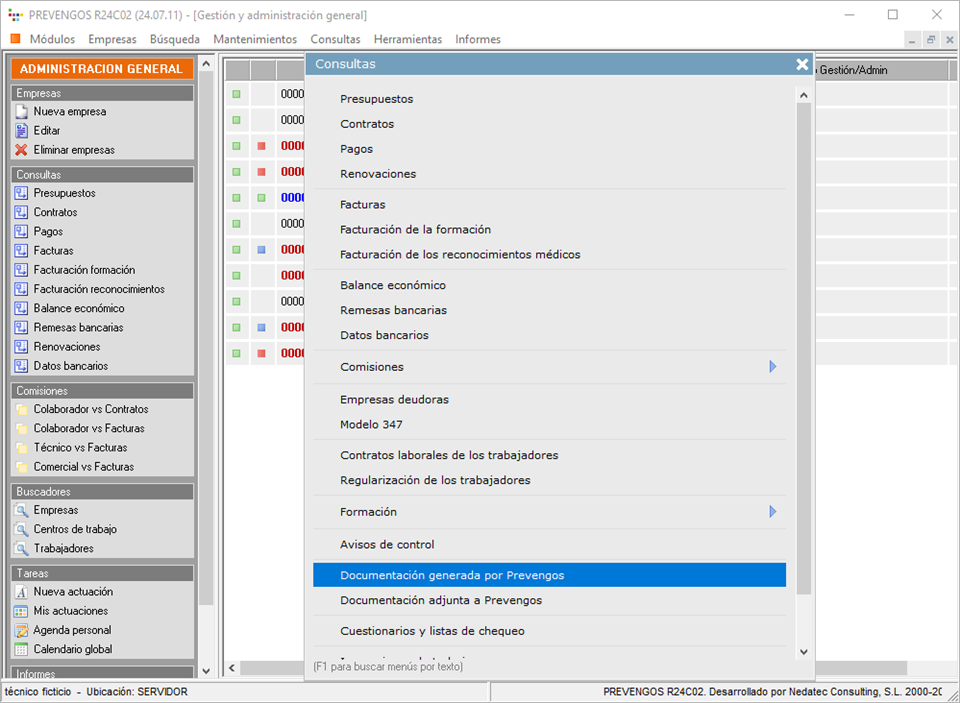Viewport: 960px width, 703px height.
Task: Expand the Comisiones submenu arrow
Action: [x=772, y=367]
